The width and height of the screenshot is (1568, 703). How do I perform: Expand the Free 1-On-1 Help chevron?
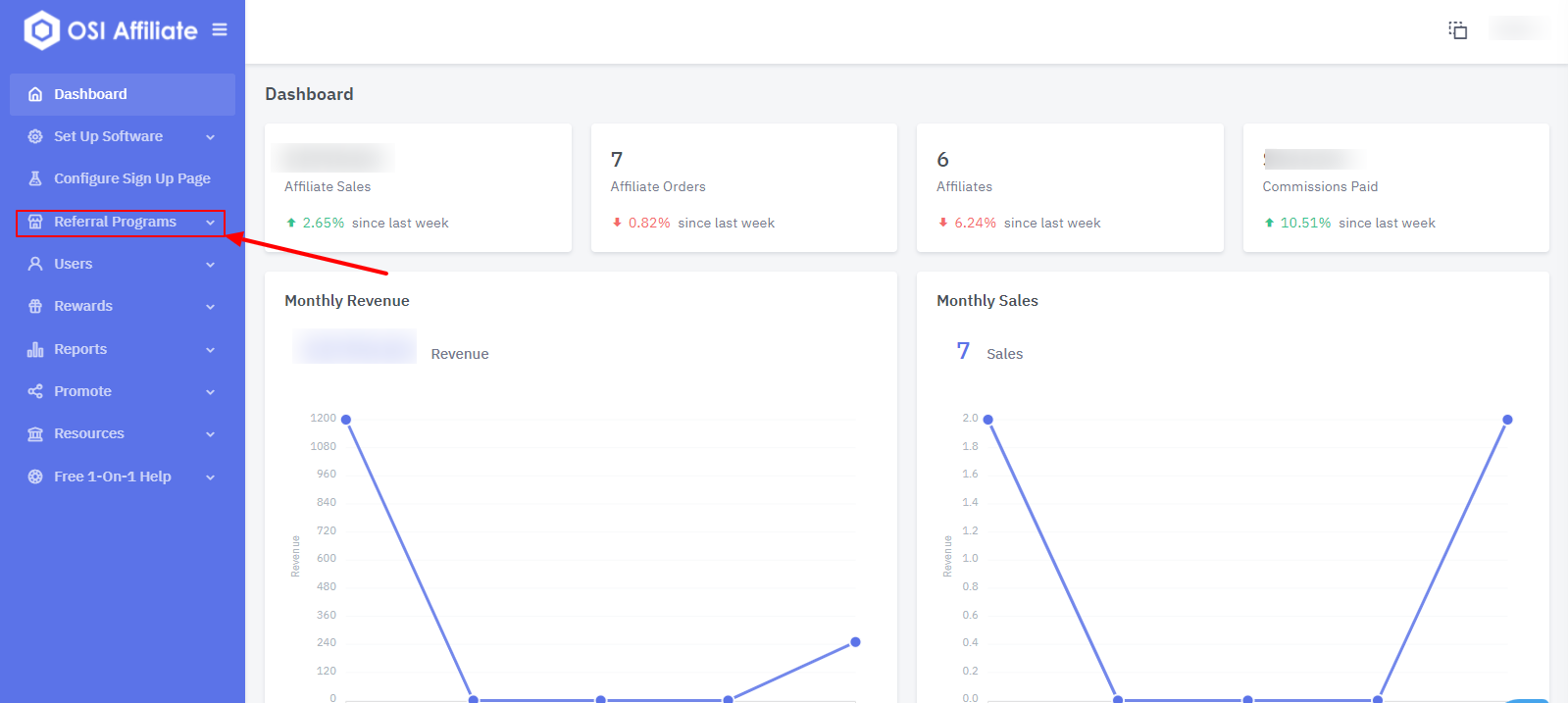tap(210, 477)
